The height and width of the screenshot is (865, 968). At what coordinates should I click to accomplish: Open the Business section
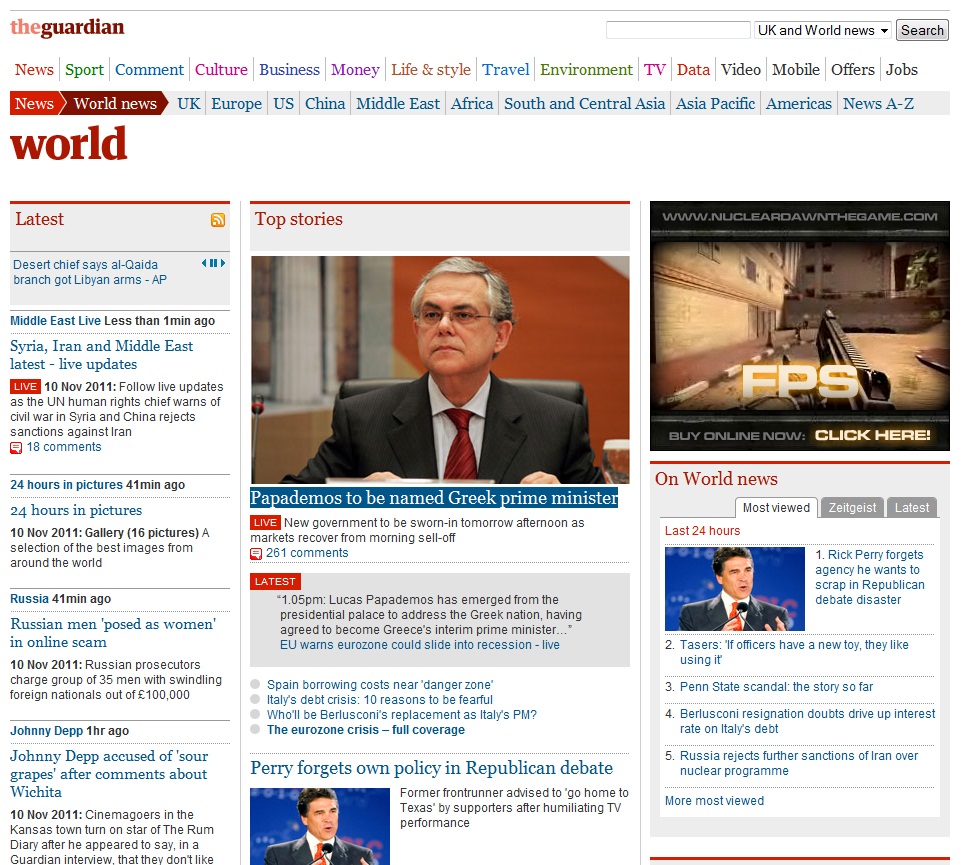pos(290,70)
